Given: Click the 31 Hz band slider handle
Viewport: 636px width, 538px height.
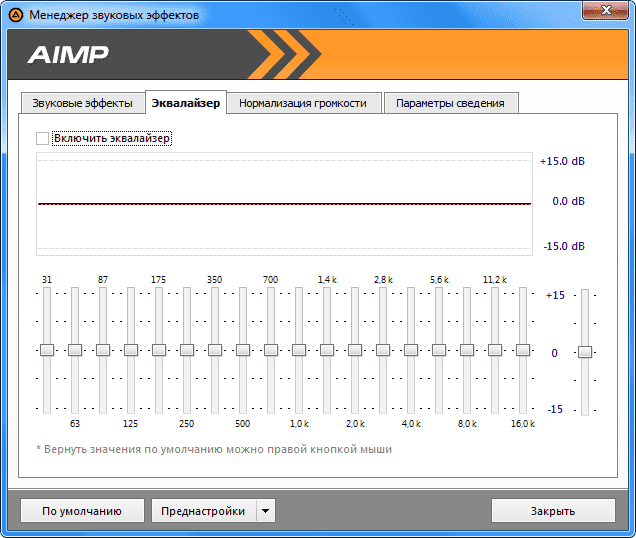Looking at the screenshot, I should point(47,350).
